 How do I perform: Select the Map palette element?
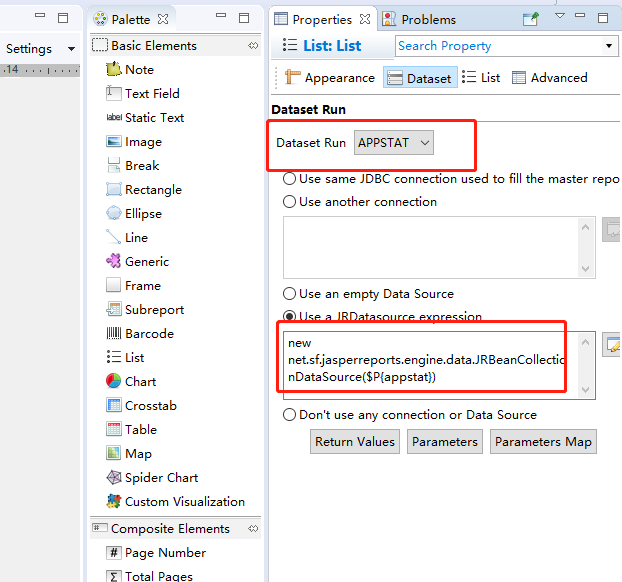pos(129,453)
